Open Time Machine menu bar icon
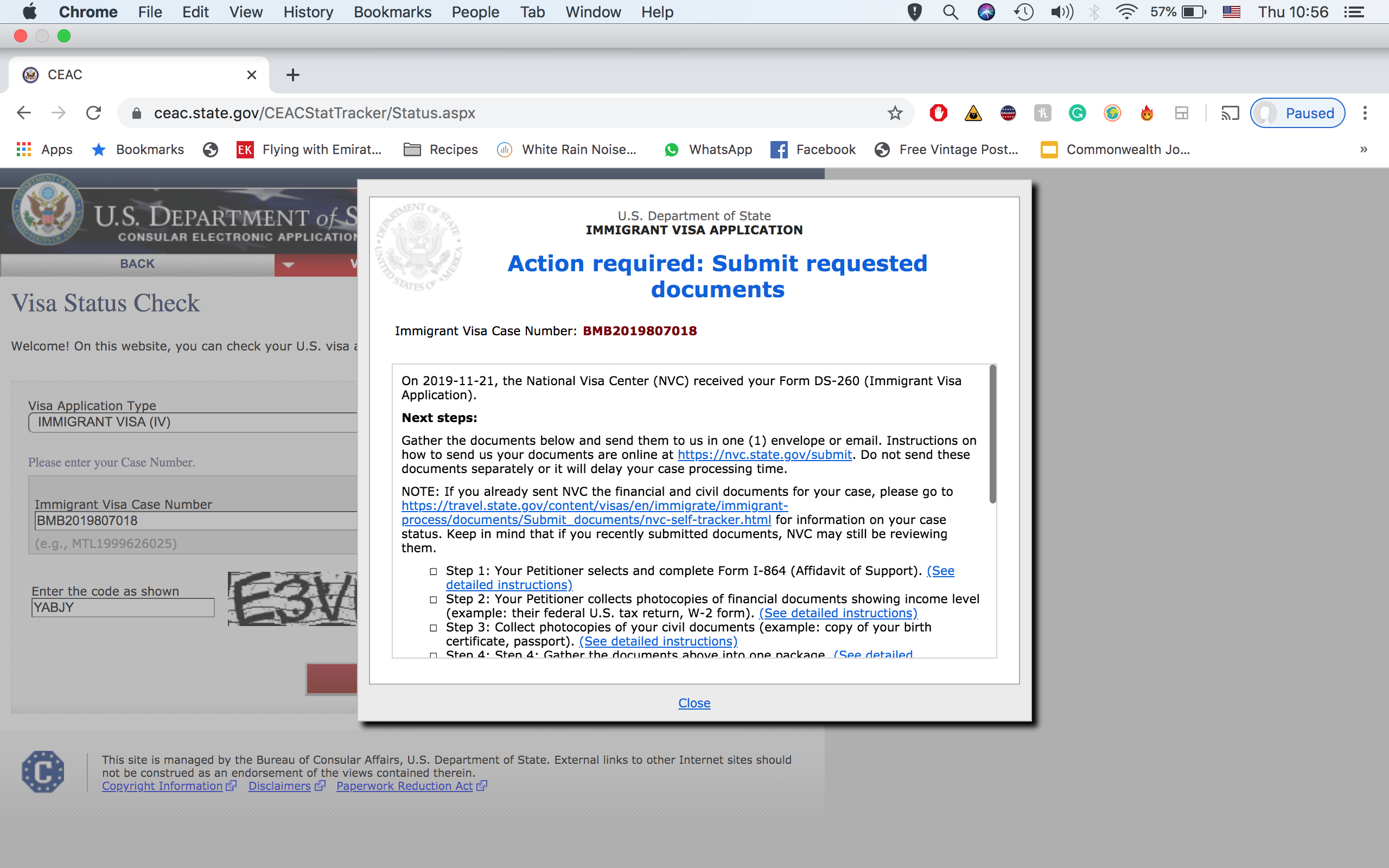 [1023, 12]
